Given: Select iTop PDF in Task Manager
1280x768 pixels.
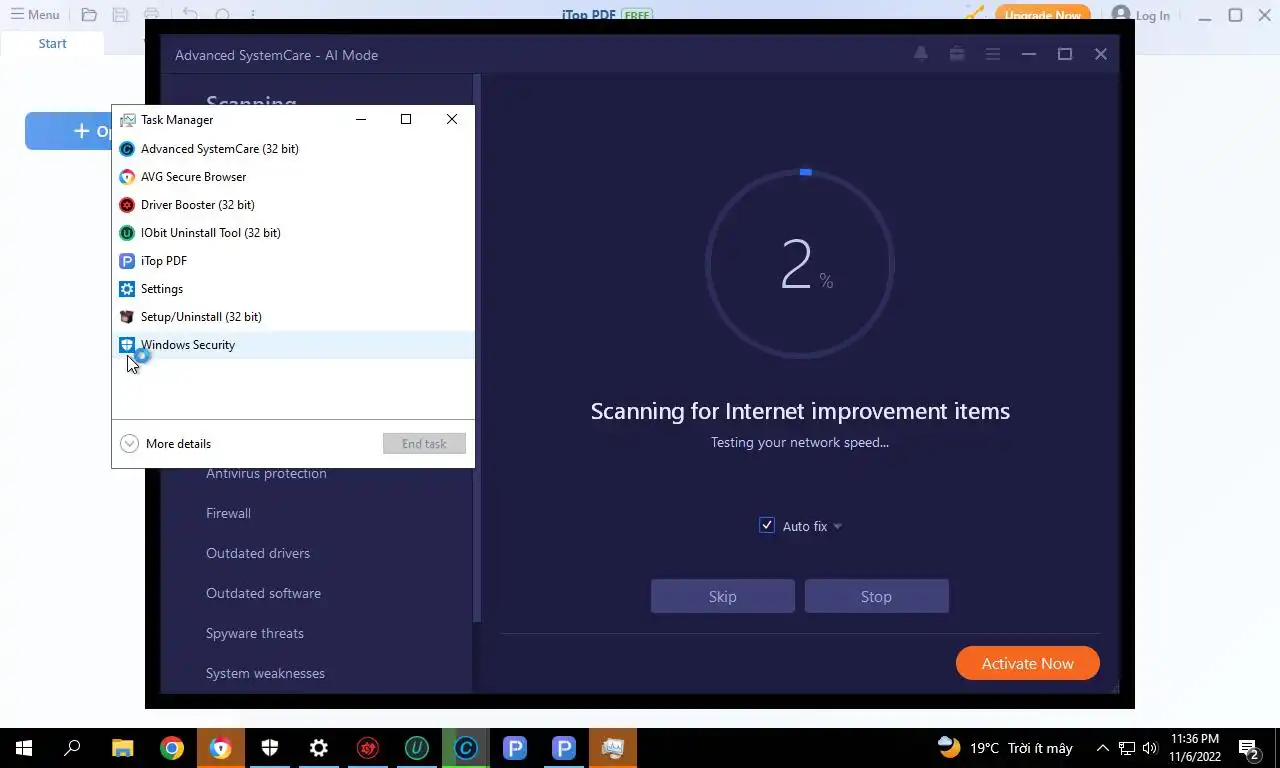Looking at the screenshot, I should tap(293, 261).
